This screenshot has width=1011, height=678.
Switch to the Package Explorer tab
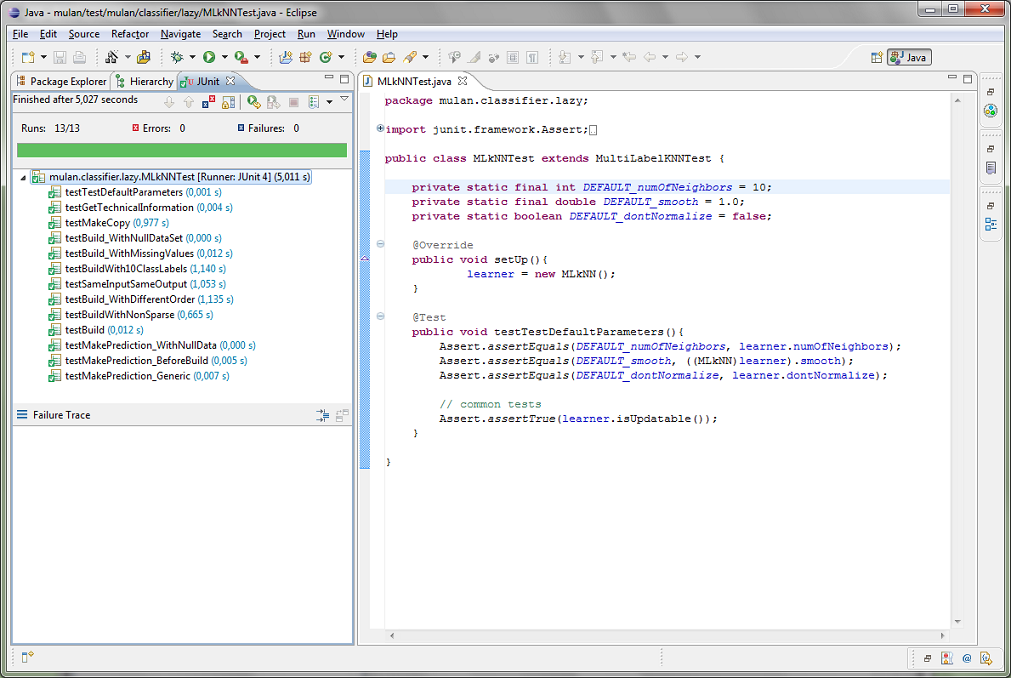60,81
